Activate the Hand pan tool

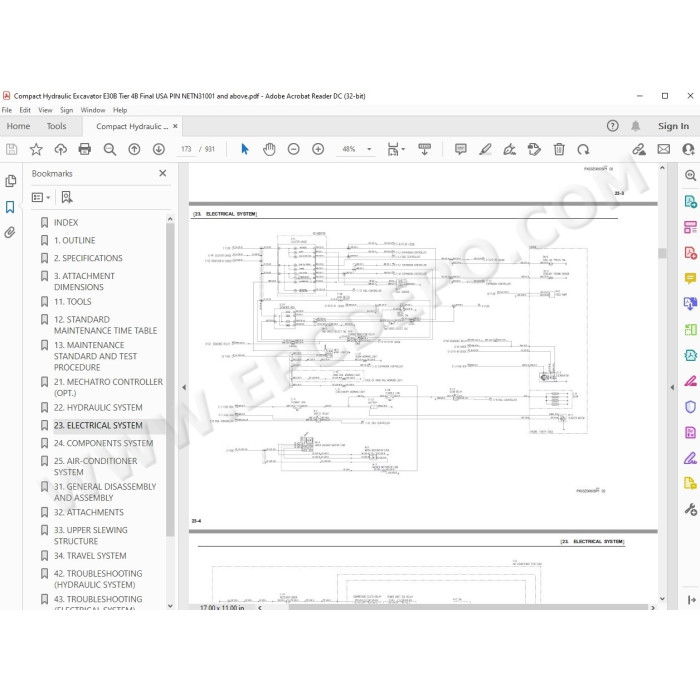tap(269, 149)
